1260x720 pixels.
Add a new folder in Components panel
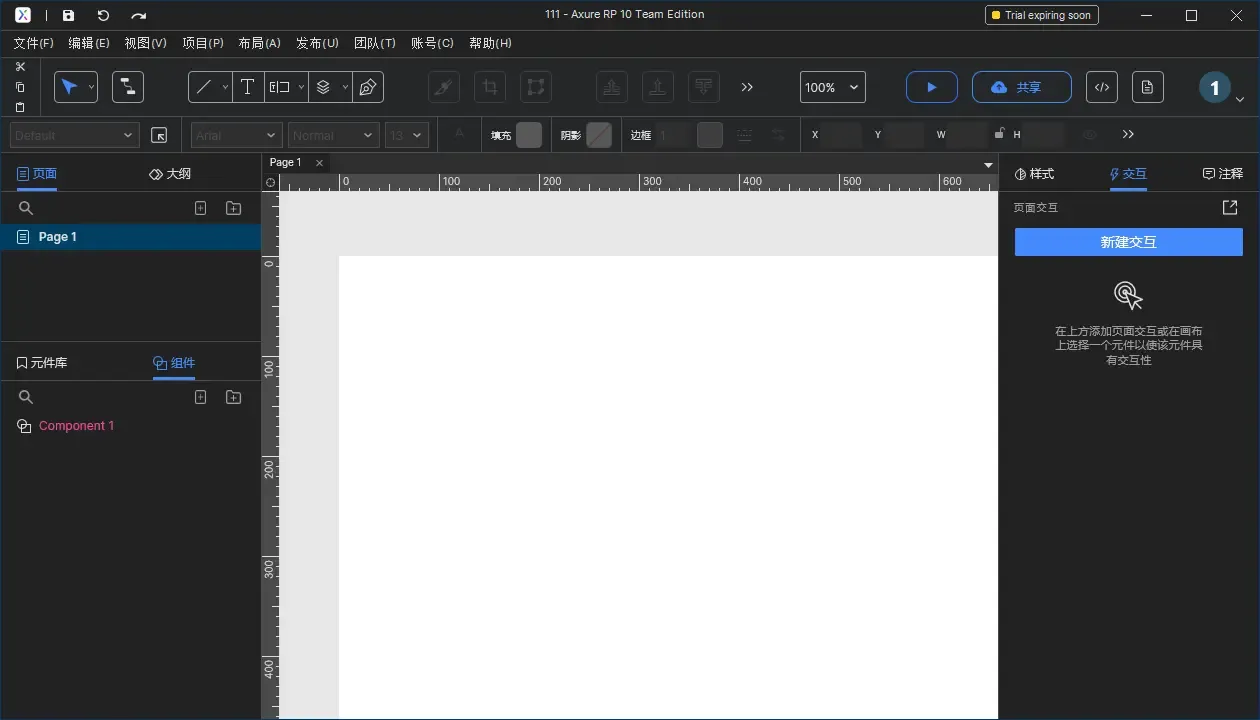(233, 397)
